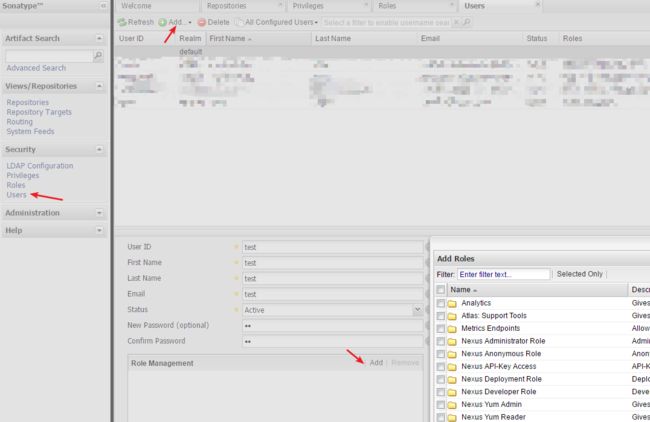
Task: Check the Atlas: Support Tools checkbox
Action: pyautogui.click(x=440, y=316)
